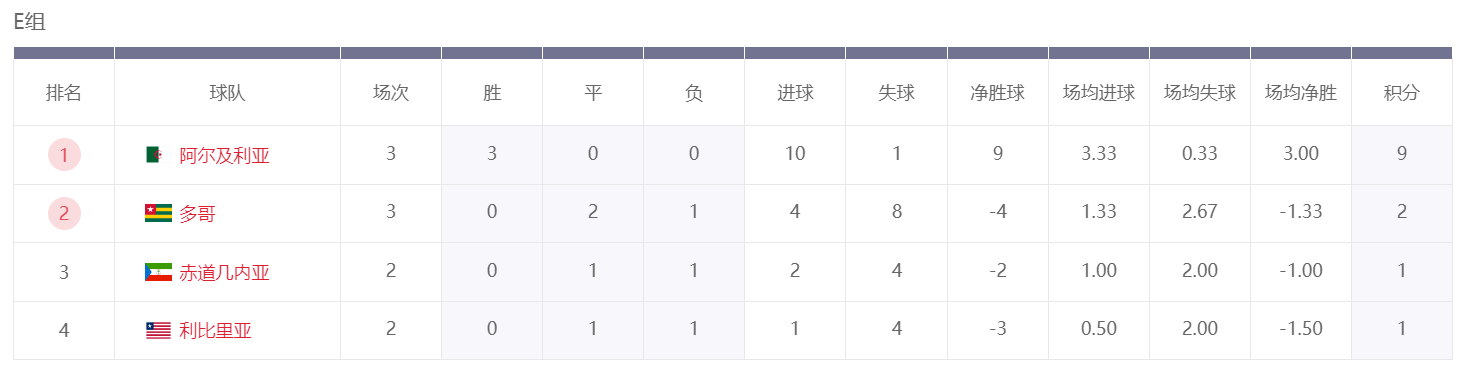Viewport: 1466px width, 368px height.
Task: Open the 阿尔及利亚 team link
Action: [225, 155]
